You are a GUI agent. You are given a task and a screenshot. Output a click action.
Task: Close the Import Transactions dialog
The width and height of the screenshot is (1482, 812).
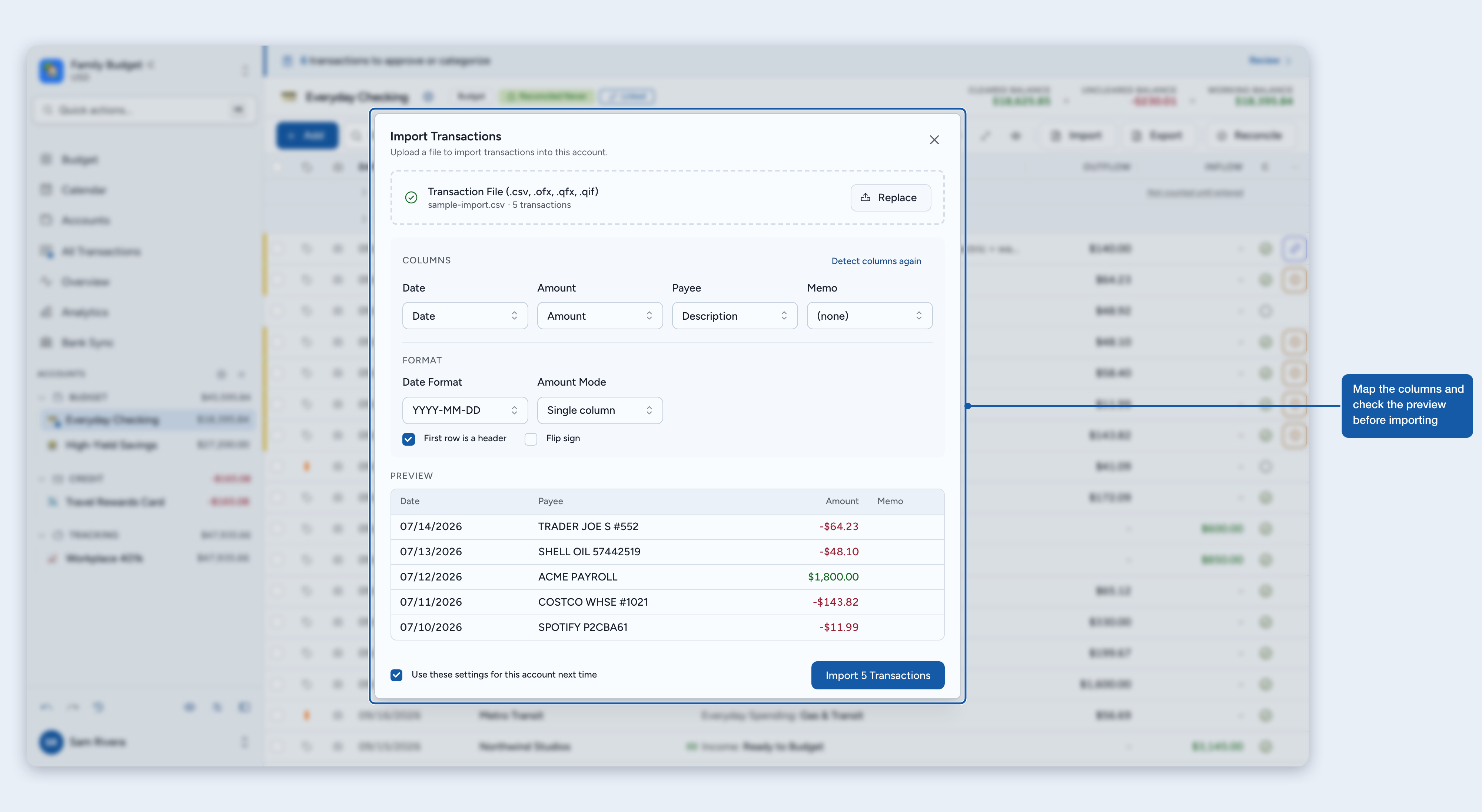[x=934, y=140]
